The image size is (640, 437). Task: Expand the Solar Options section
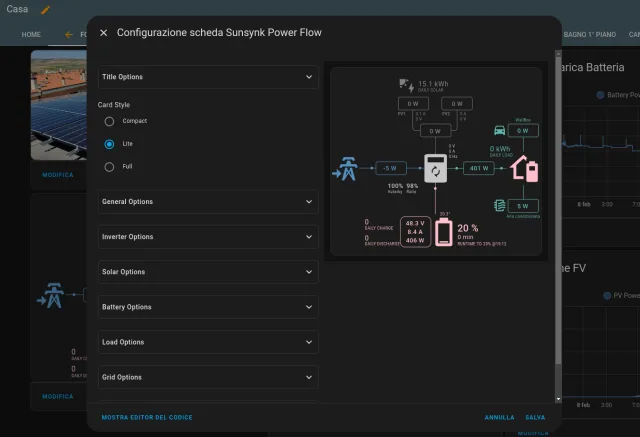tap(208, 272)
